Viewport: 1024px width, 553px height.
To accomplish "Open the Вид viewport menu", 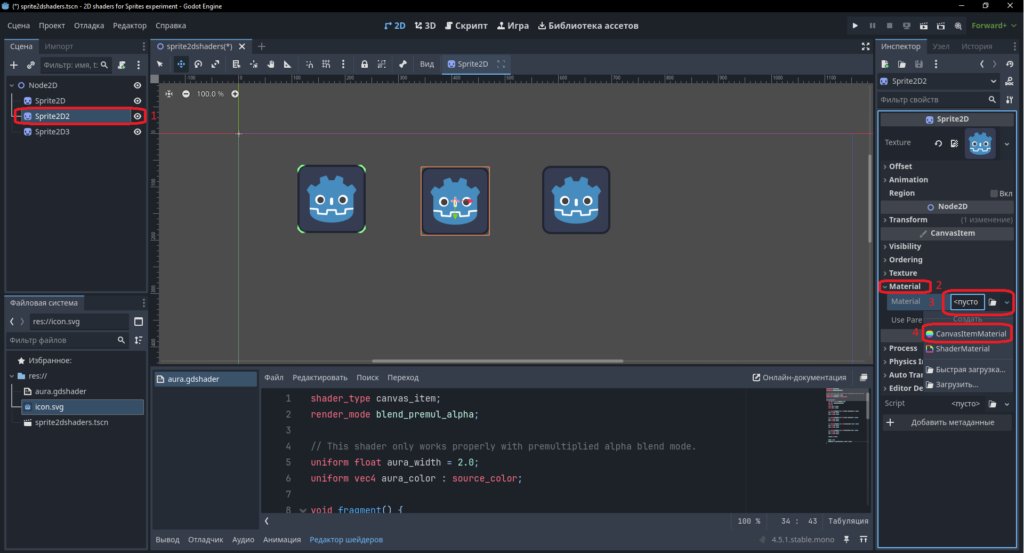I will click(426, 64).
